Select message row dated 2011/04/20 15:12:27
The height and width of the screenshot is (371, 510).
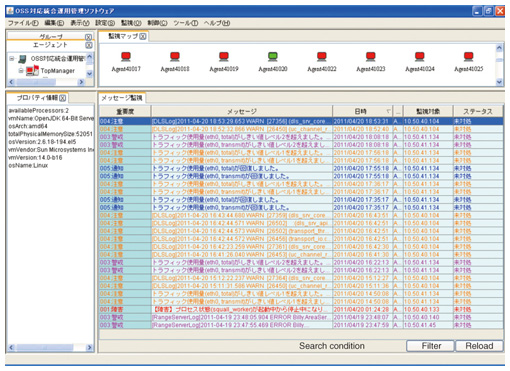(x=301, y=278)
